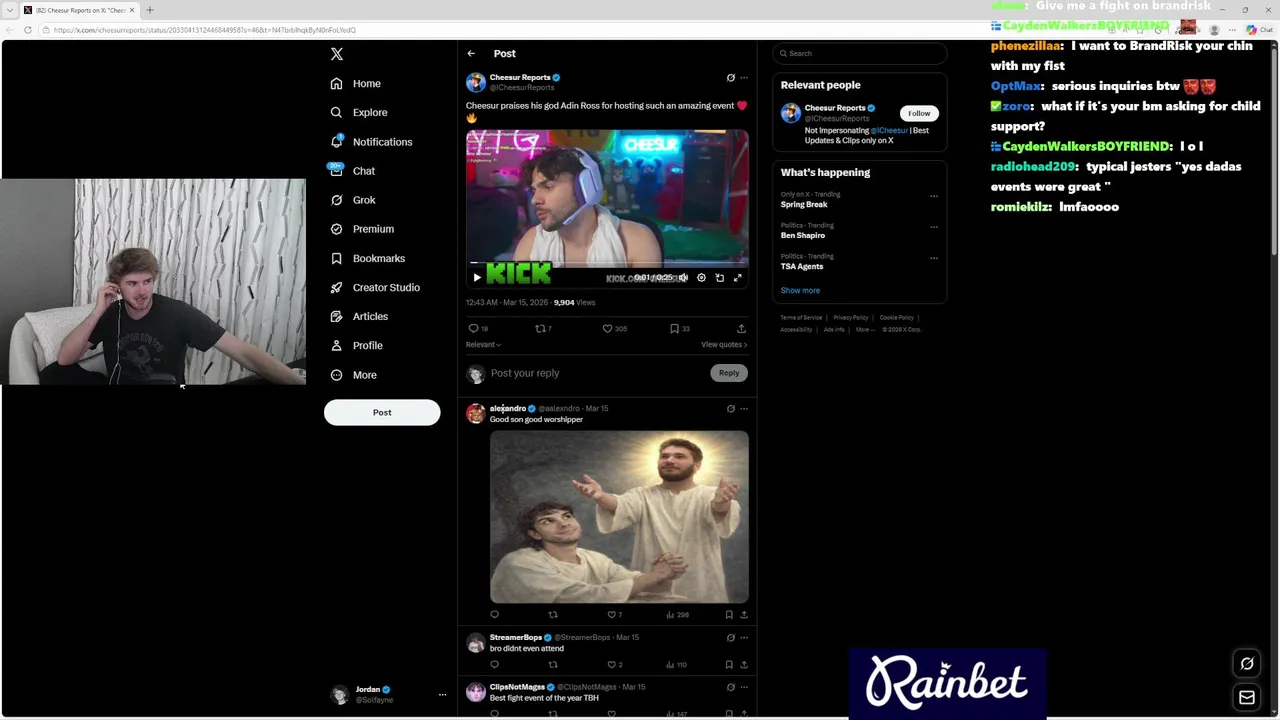The height and width of the screenshot is (720, 1280).
Task: Open Messages floating envelope button
Action: pyautogui.click(x=1247, y=698)
